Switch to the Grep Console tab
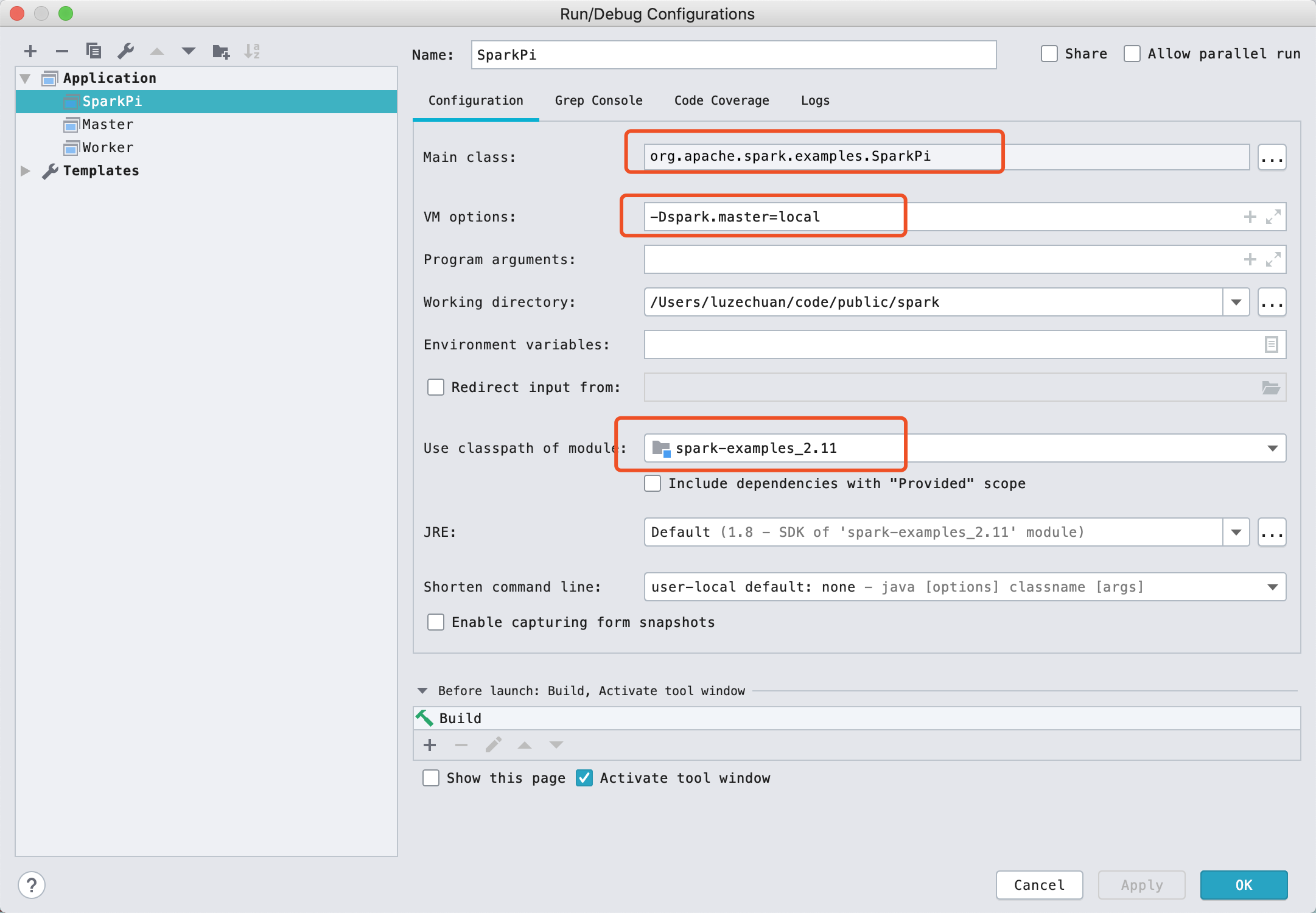Screen dimensions: 1316x913 click(599, 100)
